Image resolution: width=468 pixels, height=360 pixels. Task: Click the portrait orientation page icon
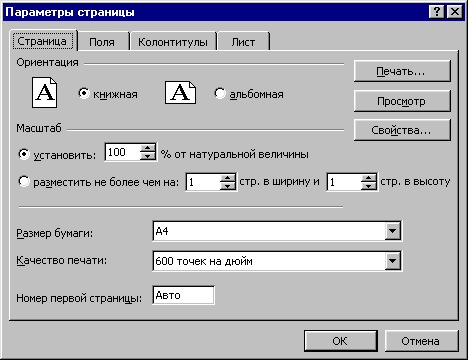pos(44,92)
